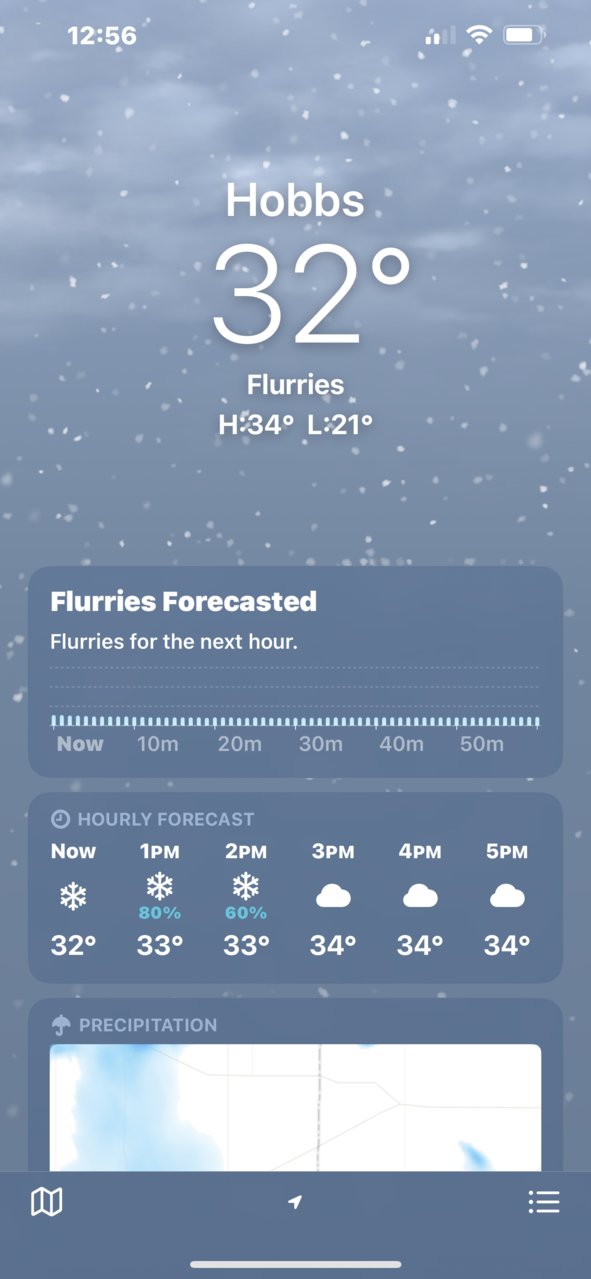Image resolution: width=591 pixels, height=1279 pixels.
Task: Tap the 4PM cloud icon
Action: click(420, 896)
